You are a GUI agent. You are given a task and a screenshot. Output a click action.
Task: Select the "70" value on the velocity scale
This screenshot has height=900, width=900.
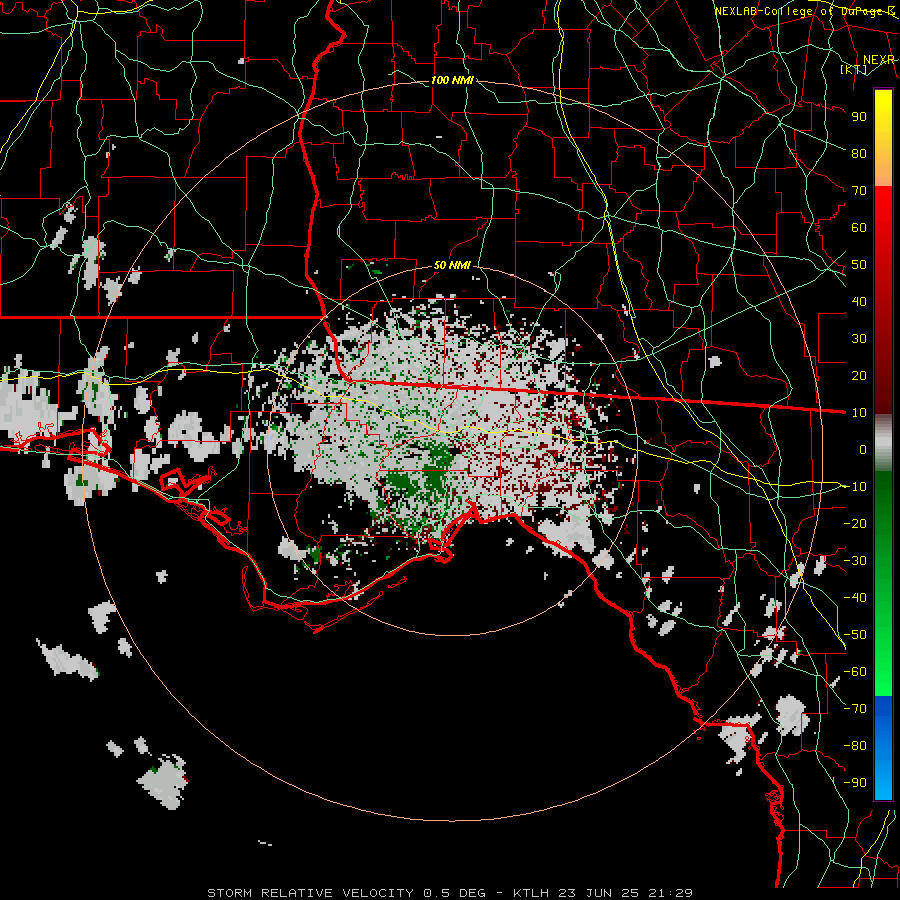[x=859, y=191]
